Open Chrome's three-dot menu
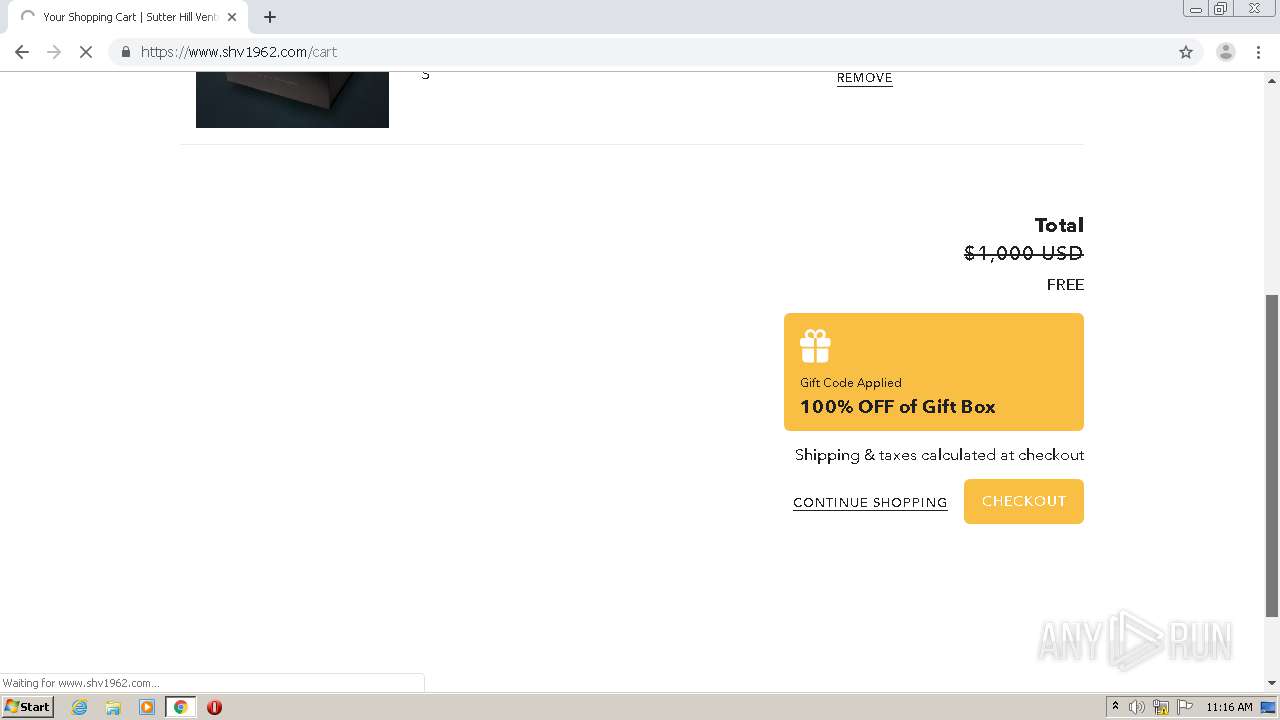Screen dimensions: 1280x720 (x=1258, y=52)
